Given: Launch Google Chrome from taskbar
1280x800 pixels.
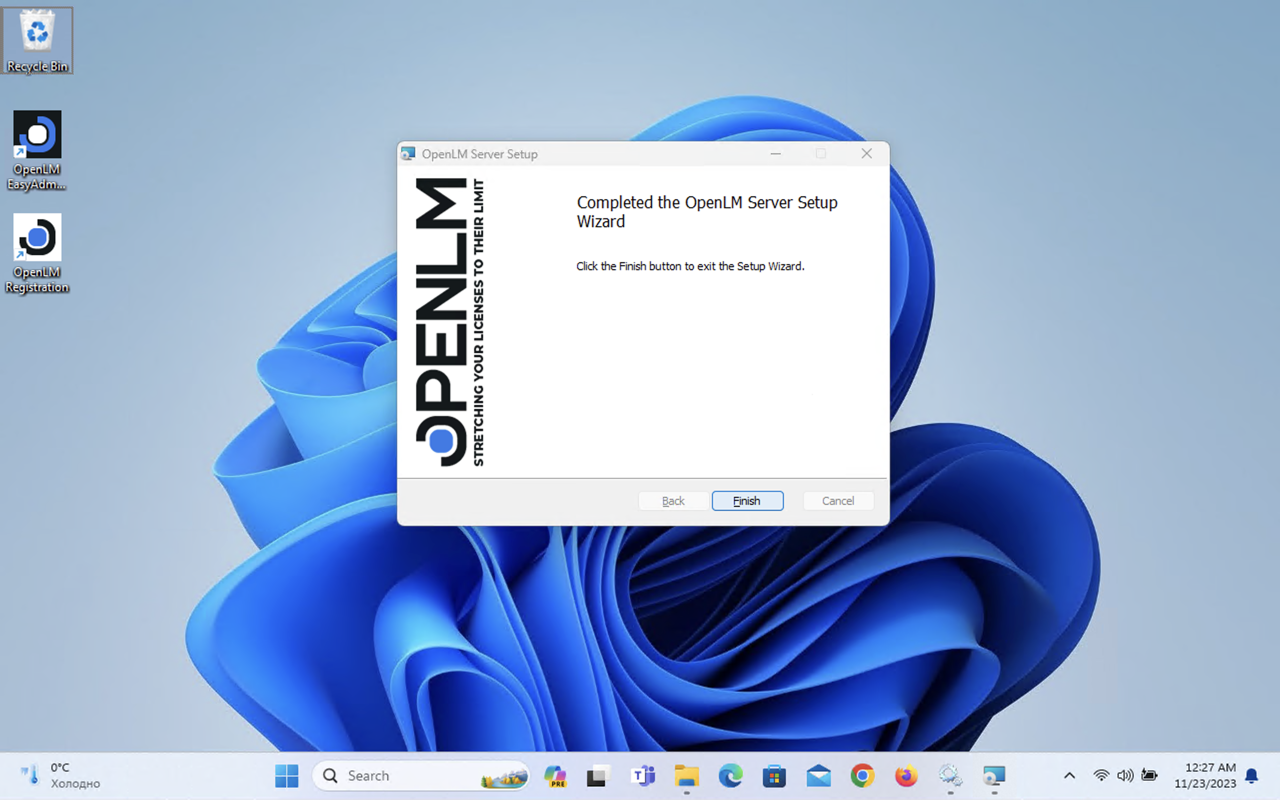Looking at the screenshot, I should [x=862, y=776].
